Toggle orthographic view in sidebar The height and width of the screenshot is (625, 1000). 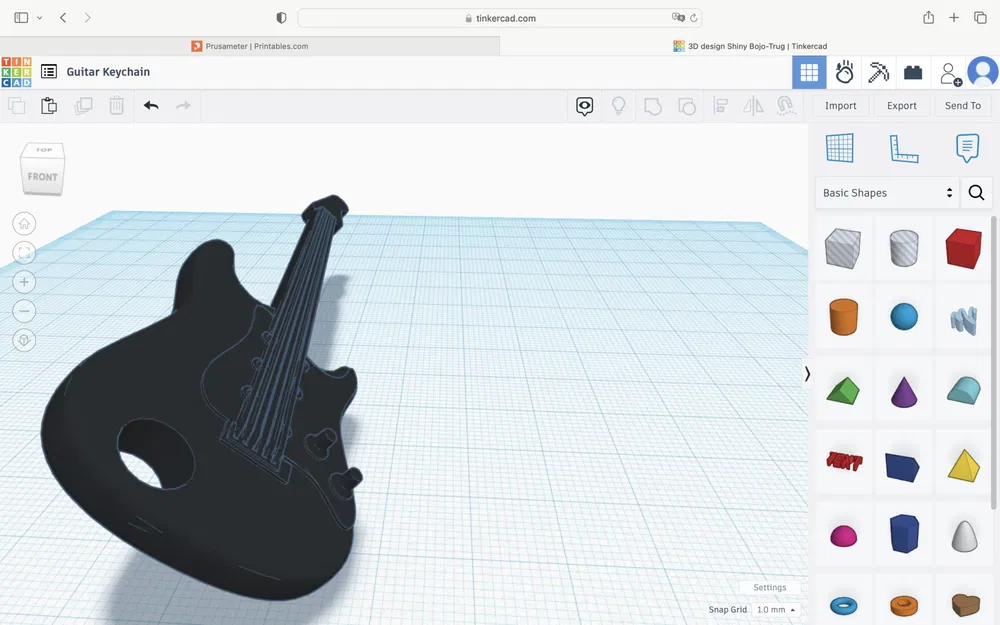click(x=24, y=340)
